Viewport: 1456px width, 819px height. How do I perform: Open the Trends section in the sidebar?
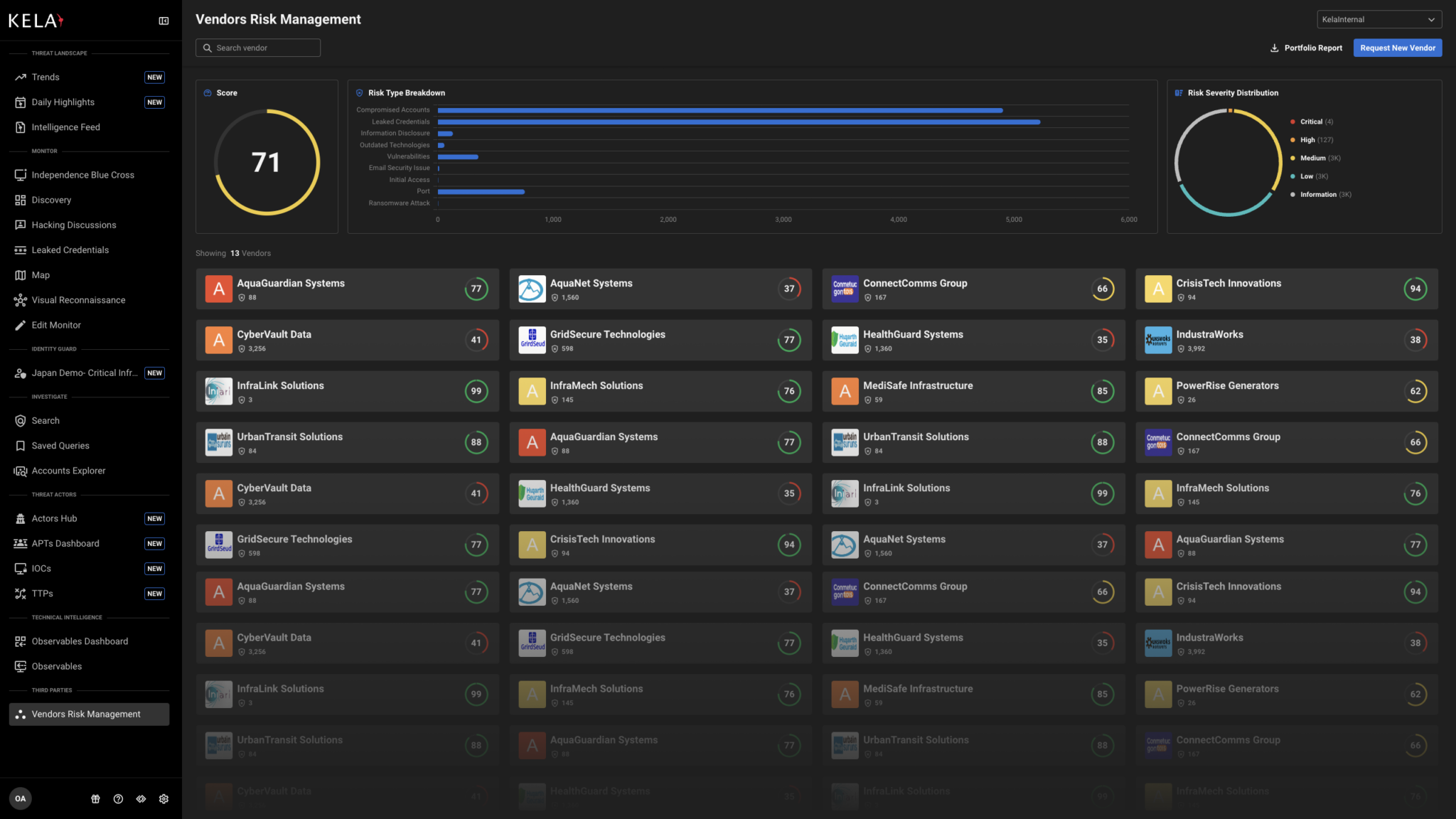click(45, 77)
